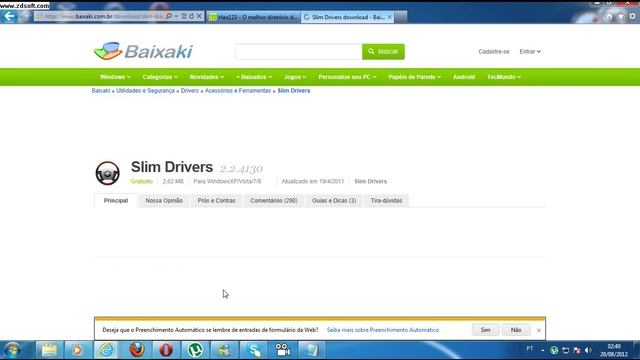Switch to the Hao123 browser tab
Screen dimensions: 640x360
[x=253, y=17]
